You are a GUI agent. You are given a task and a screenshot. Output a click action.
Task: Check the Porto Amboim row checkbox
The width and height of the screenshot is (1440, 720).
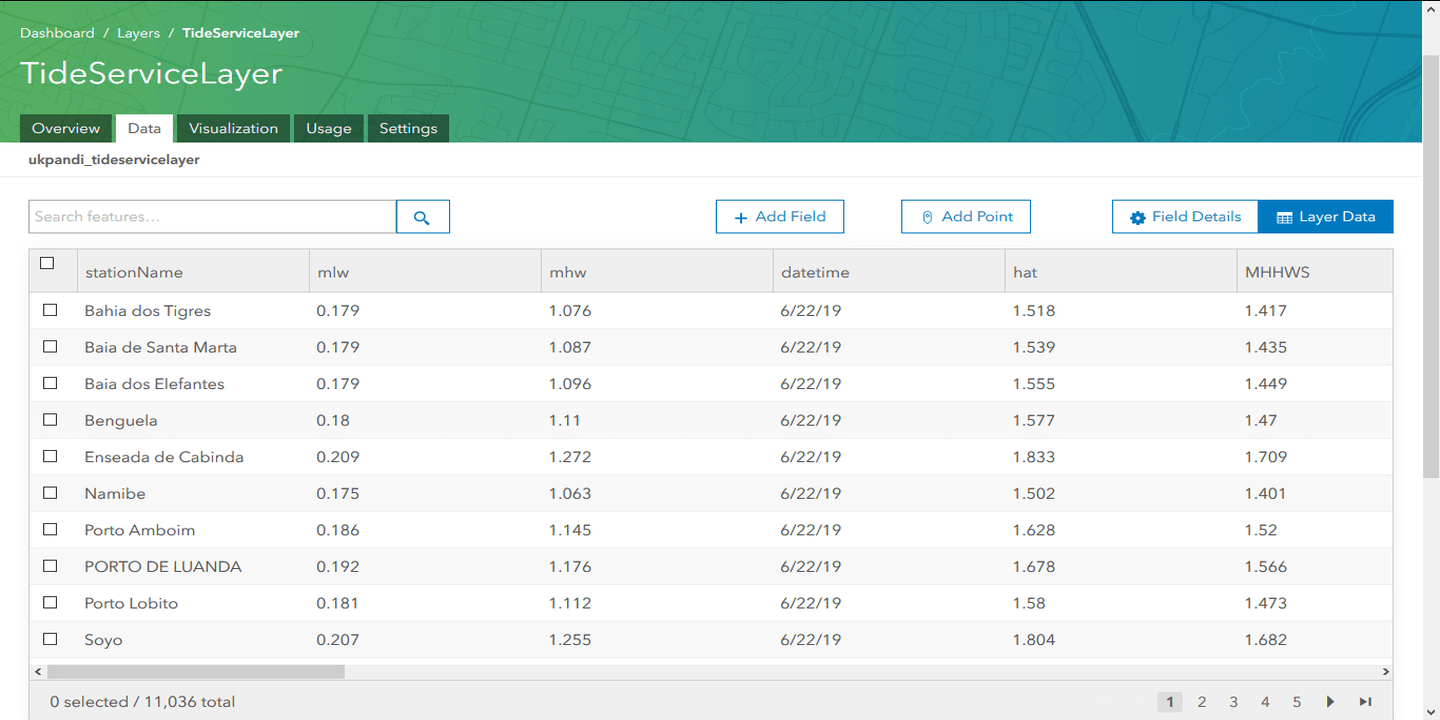tap(50, 530)
